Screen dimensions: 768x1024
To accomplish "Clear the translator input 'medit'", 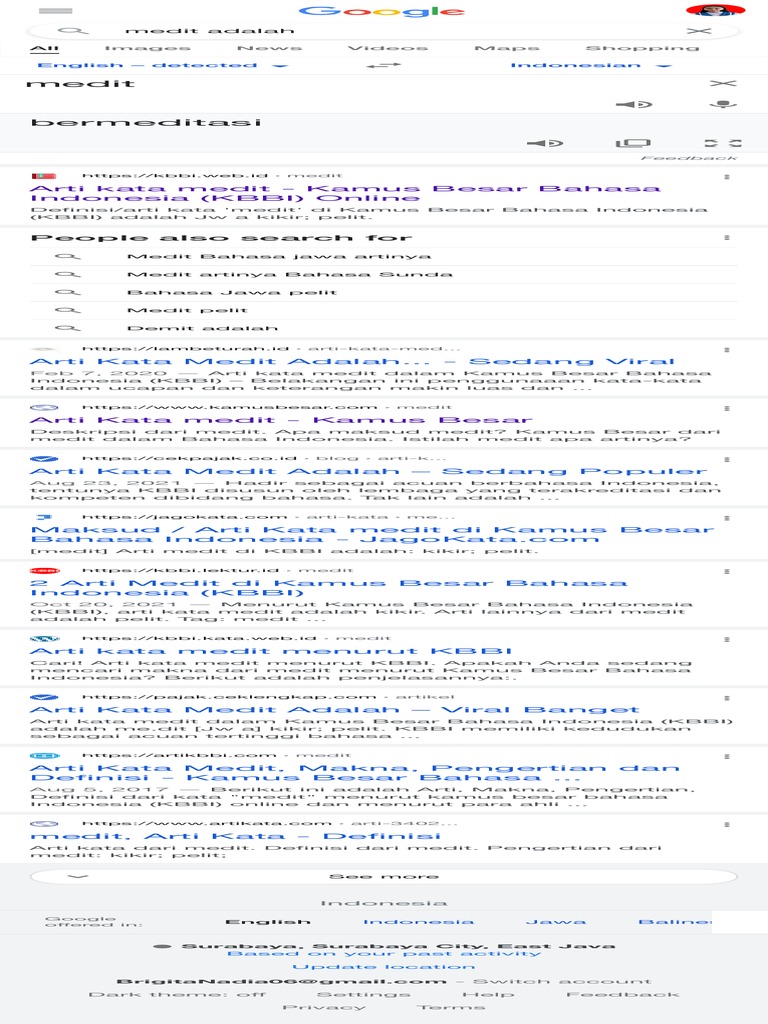I will 722,84.
